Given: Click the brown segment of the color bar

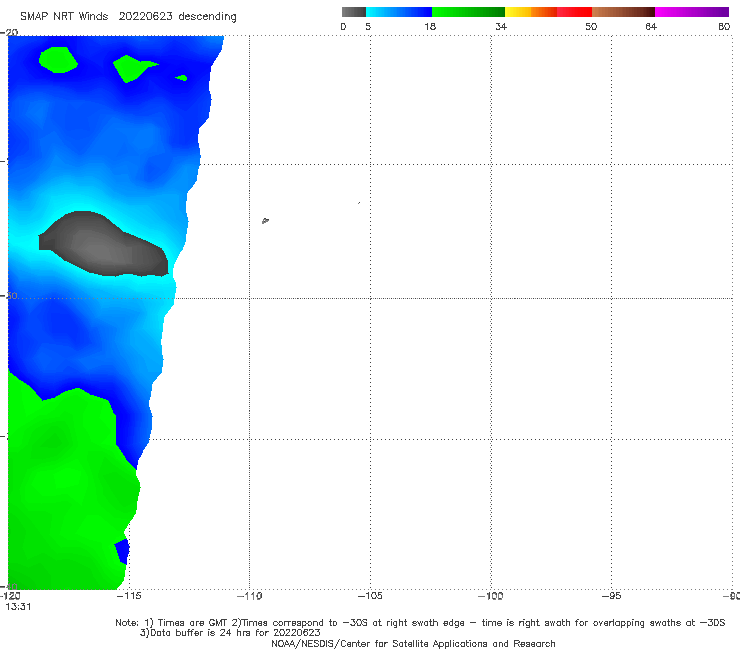Looking at the screenshot, I should tap(623, 12).
